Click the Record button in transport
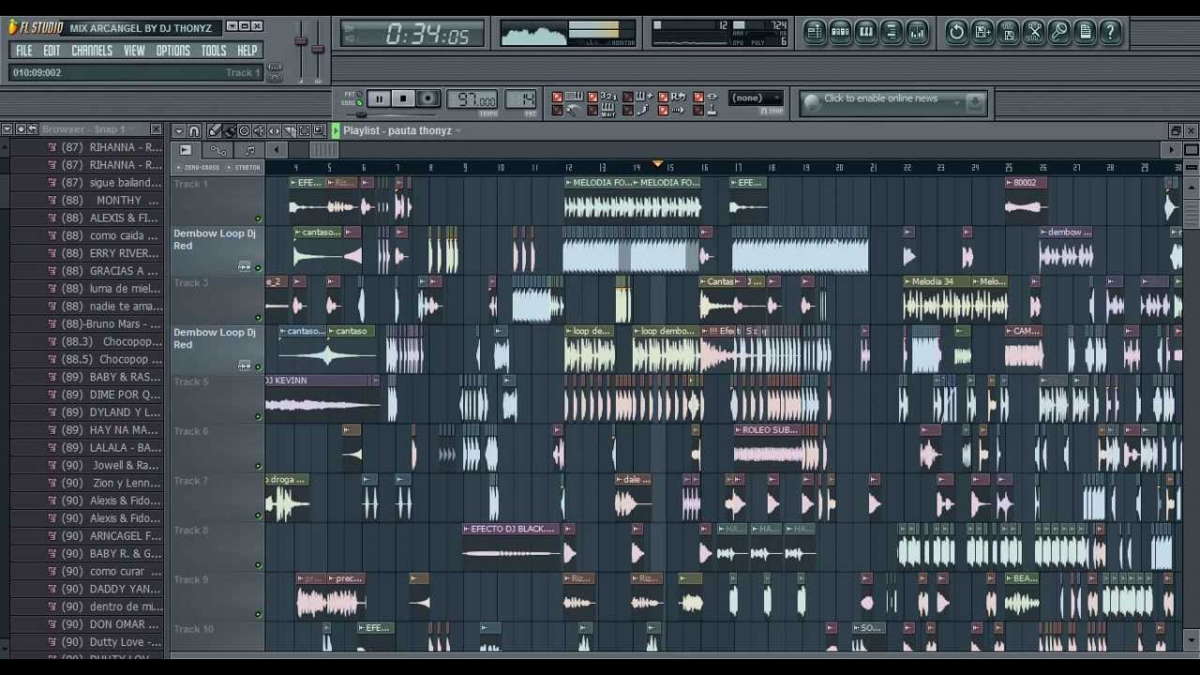The width and height of the screenshot is (1200, 675). pyautogui.click(x=429, y=98)
